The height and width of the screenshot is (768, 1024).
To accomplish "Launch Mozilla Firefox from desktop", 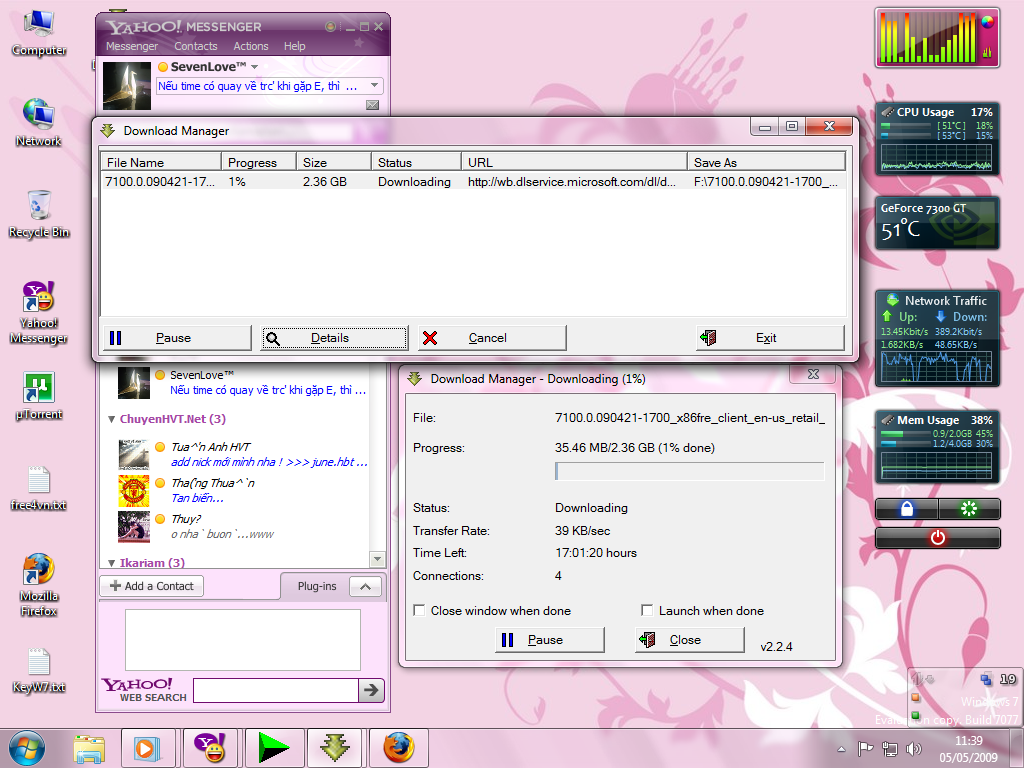I will [x=39, y=571].
